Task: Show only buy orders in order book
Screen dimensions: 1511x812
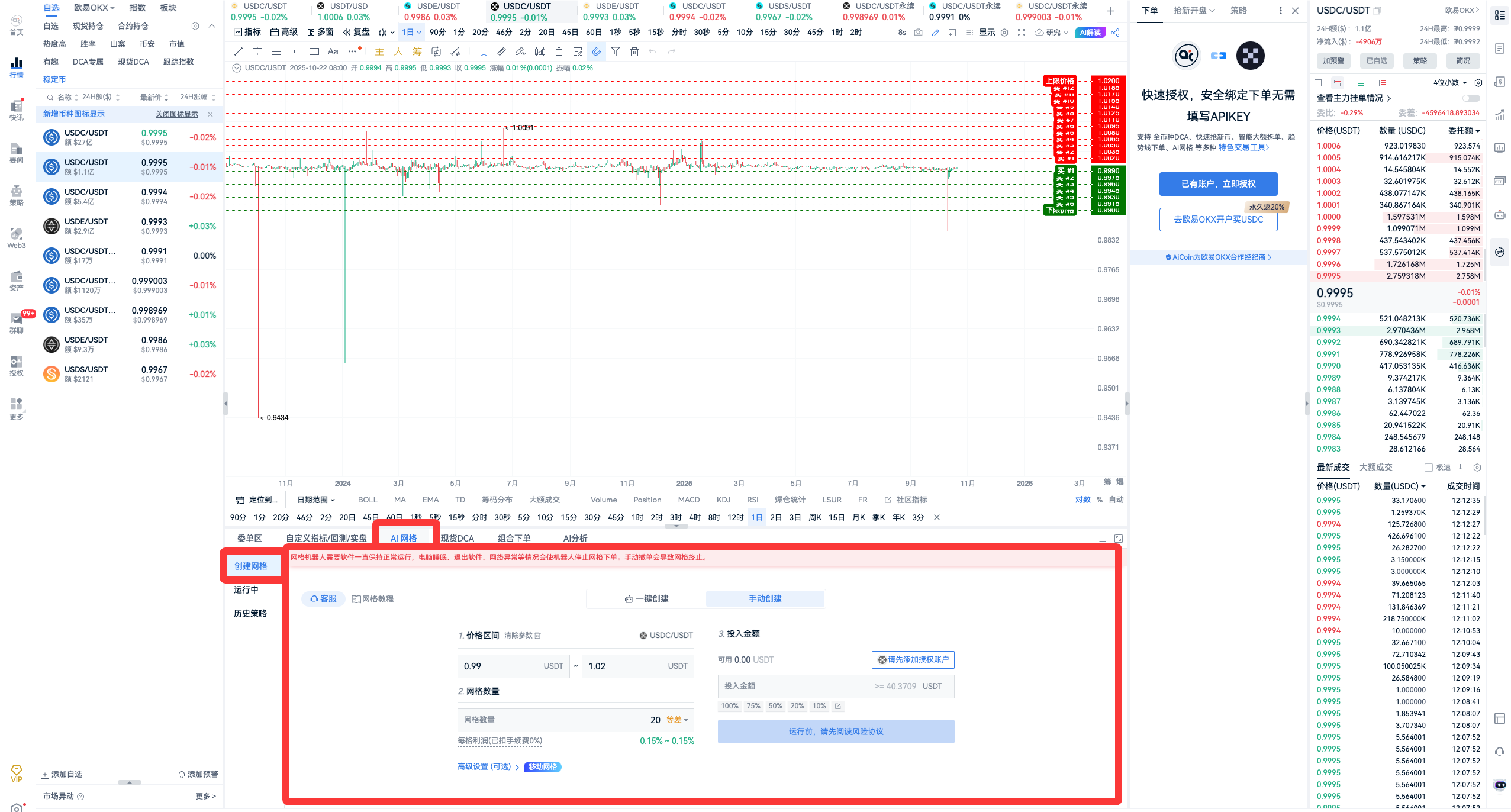Action: click(x=1359, y=83)
